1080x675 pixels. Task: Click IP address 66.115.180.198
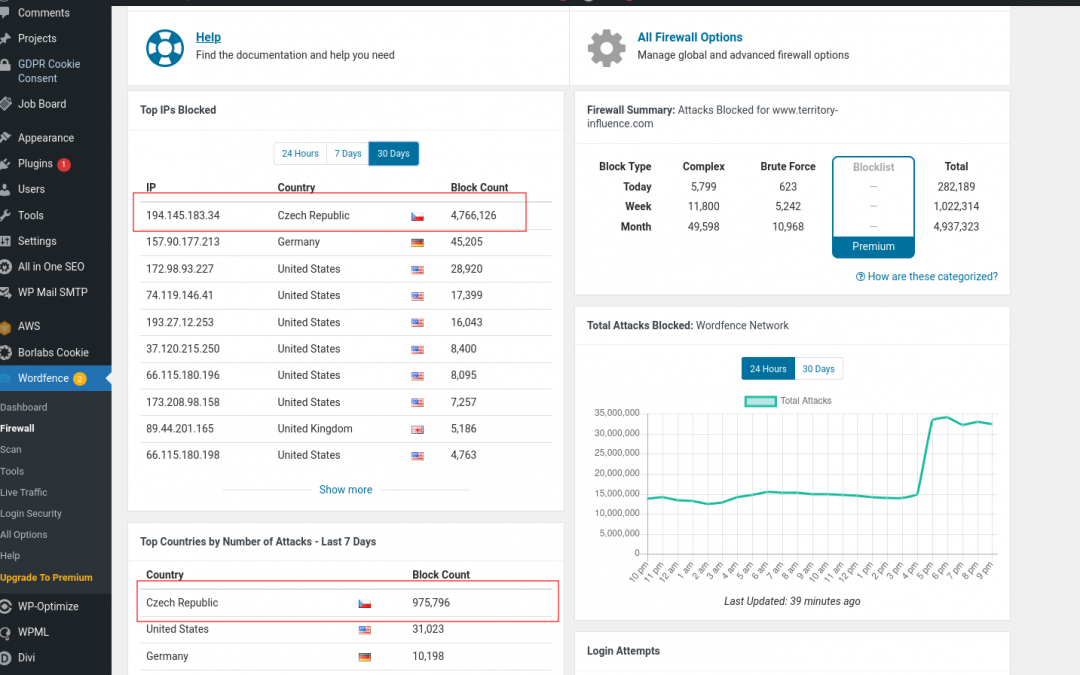183,455
